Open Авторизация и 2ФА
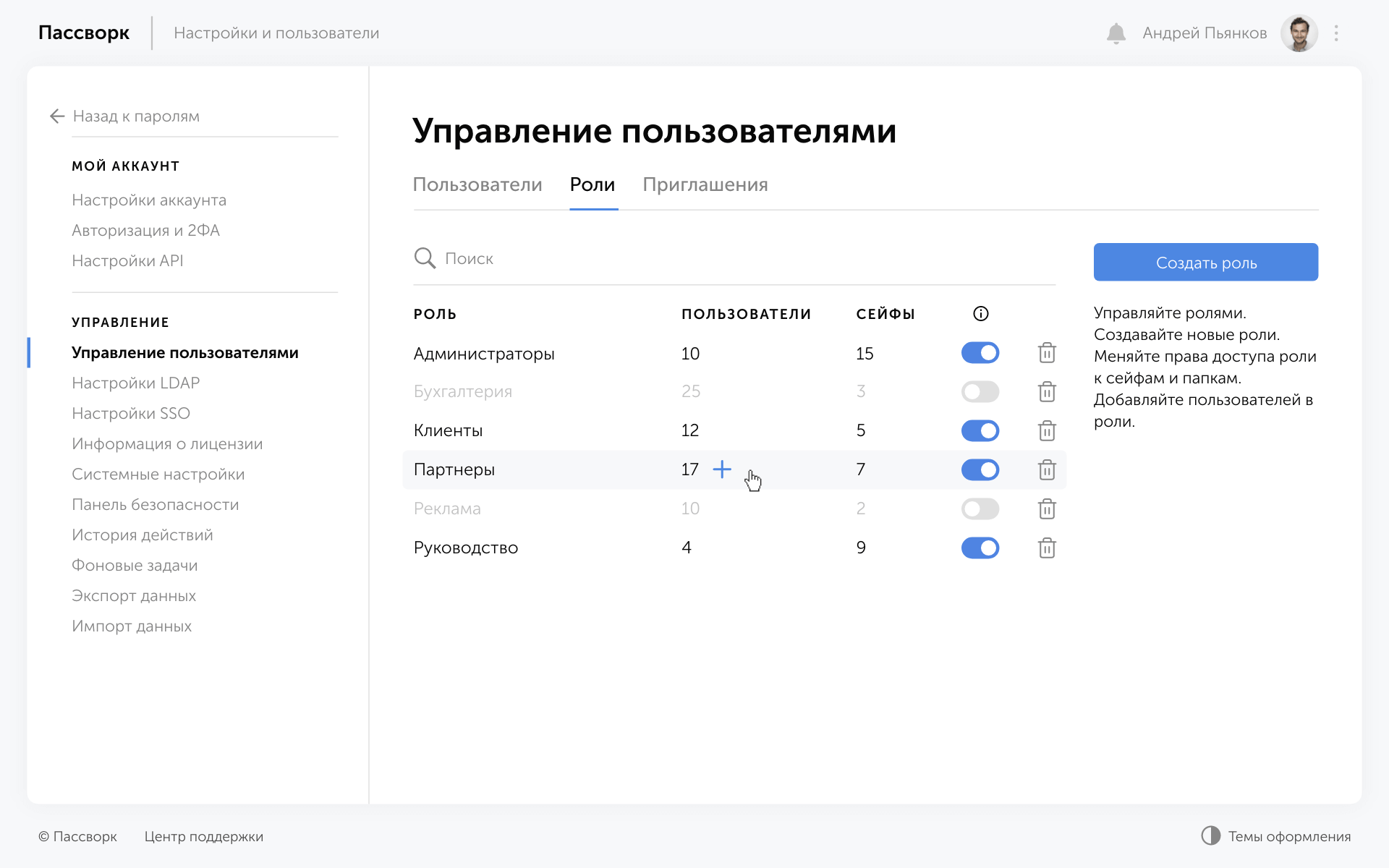 145,231
